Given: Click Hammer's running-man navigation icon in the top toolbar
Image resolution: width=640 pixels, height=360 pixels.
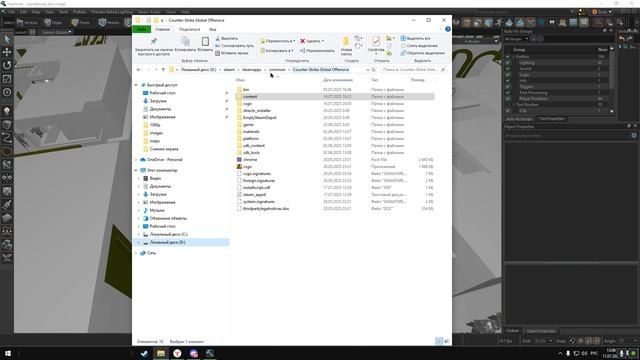Looking at the screenshot, I should pos(498,22).
